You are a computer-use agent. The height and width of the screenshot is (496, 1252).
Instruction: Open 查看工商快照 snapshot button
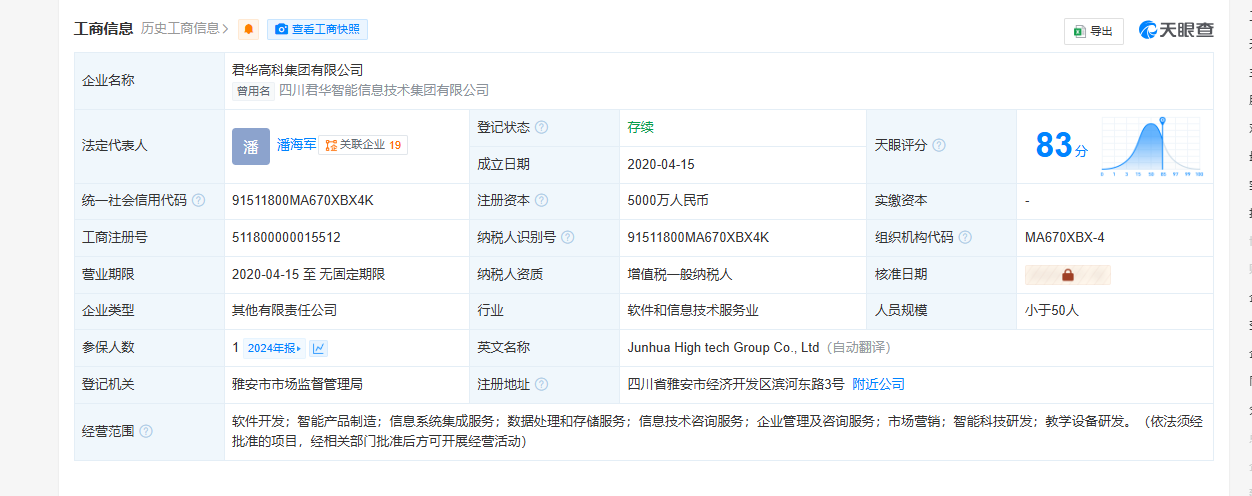pos(317,29)
